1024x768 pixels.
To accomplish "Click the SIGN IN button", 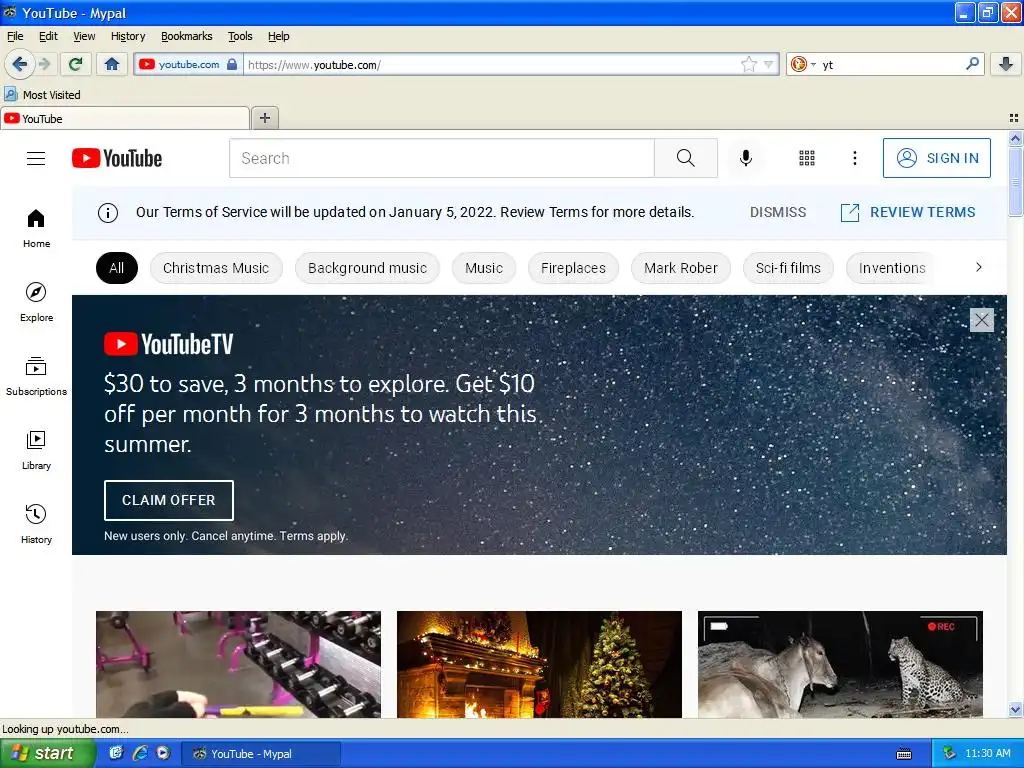I will click(x=936, y=158).
